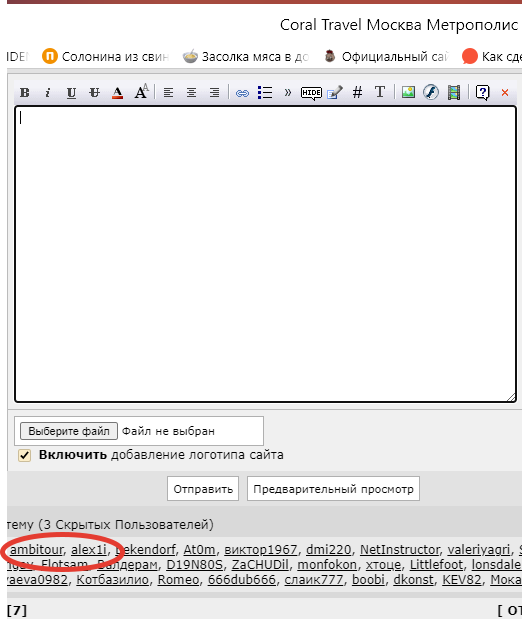This screenshot has height=619, width=522.
Task: Toggle bold formatting in editor toolbar
Action: [x=24, y=92]
